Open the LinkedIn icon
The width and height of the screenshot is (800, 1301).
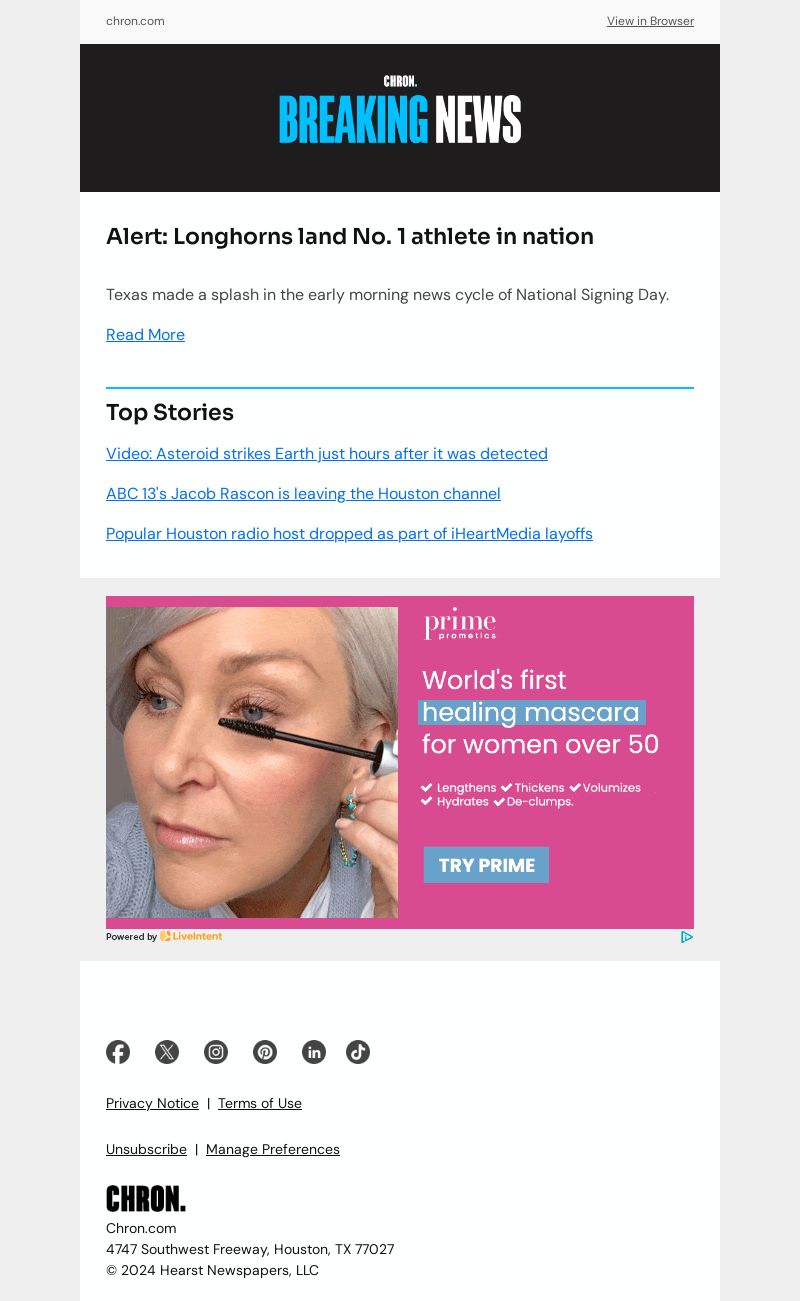(314, 1052)
